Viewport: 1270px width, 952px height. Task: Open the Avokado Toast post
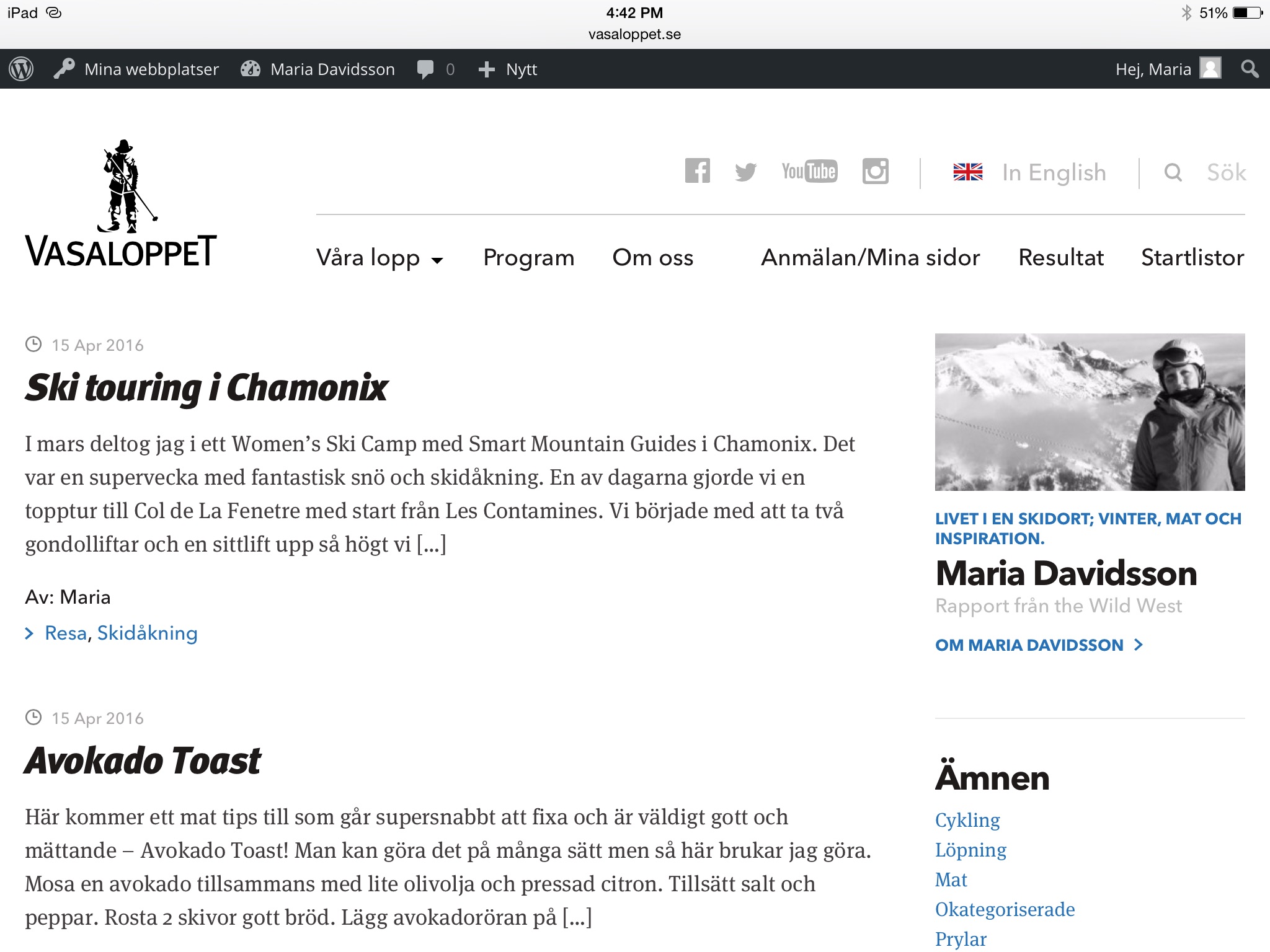coord(143,761)
